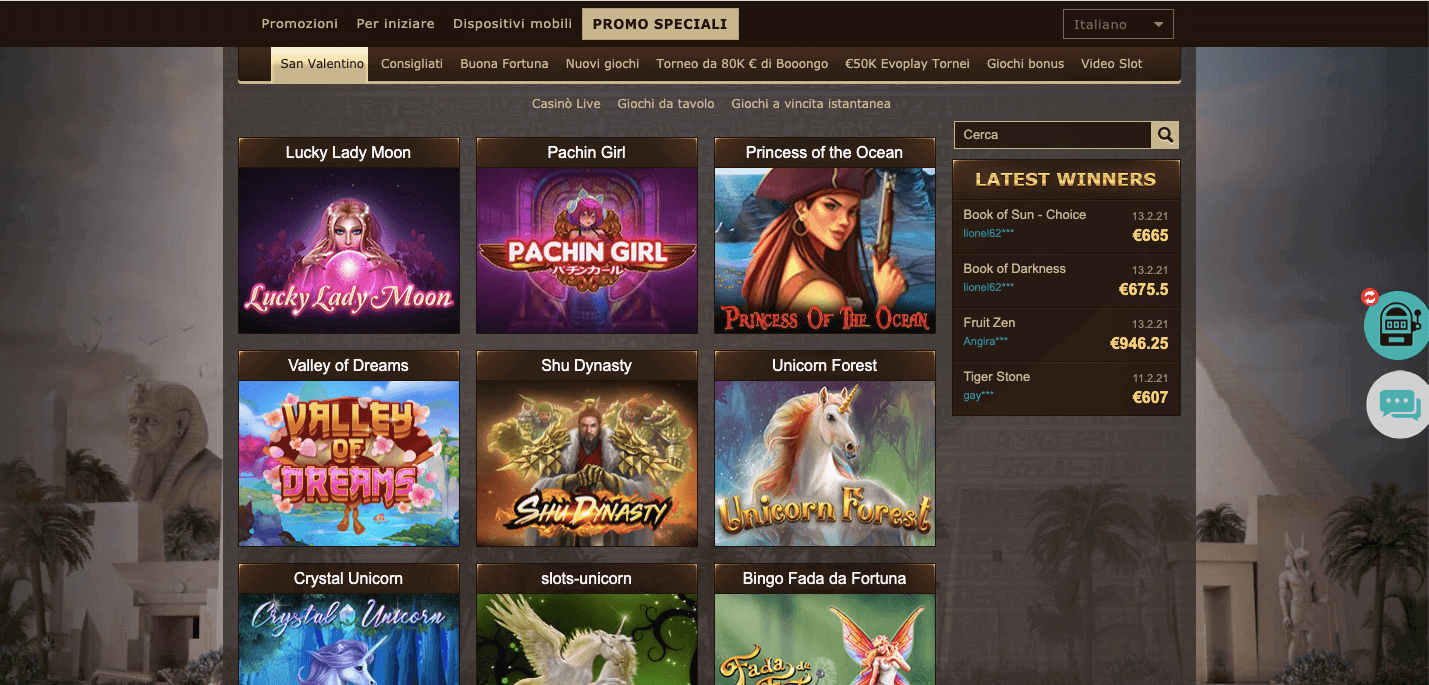Select the Nuovi giochi tab
Image resolution: width=1429 pixels, height=685 pixels.
click(x=602, y=63)
